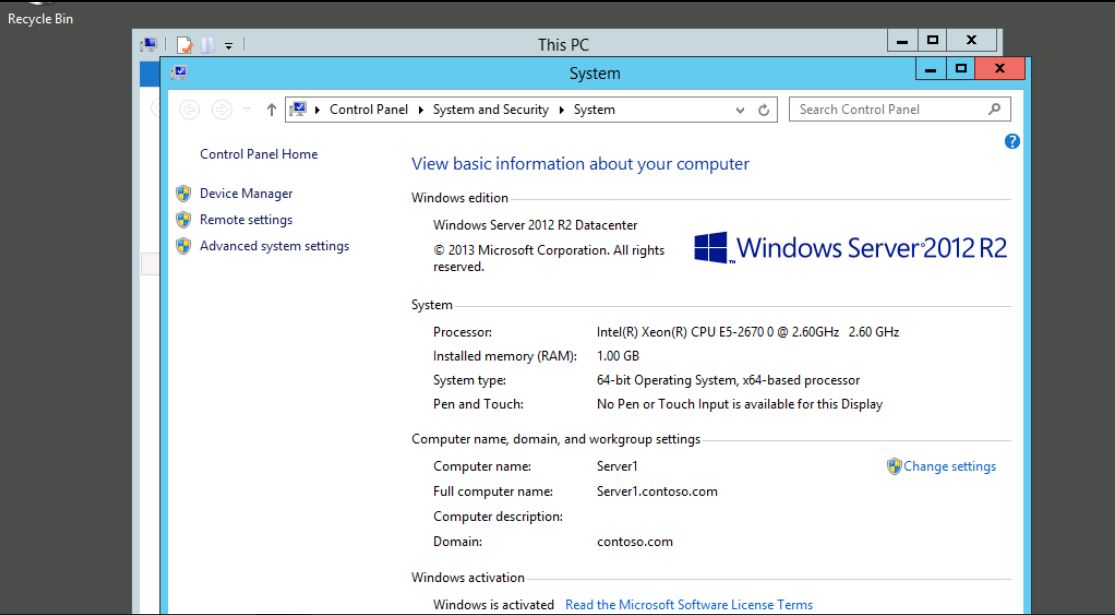Click the New folder icon in This PC toolbar
The width and height of the screenshot is (1115, 615).
point(207,45)
